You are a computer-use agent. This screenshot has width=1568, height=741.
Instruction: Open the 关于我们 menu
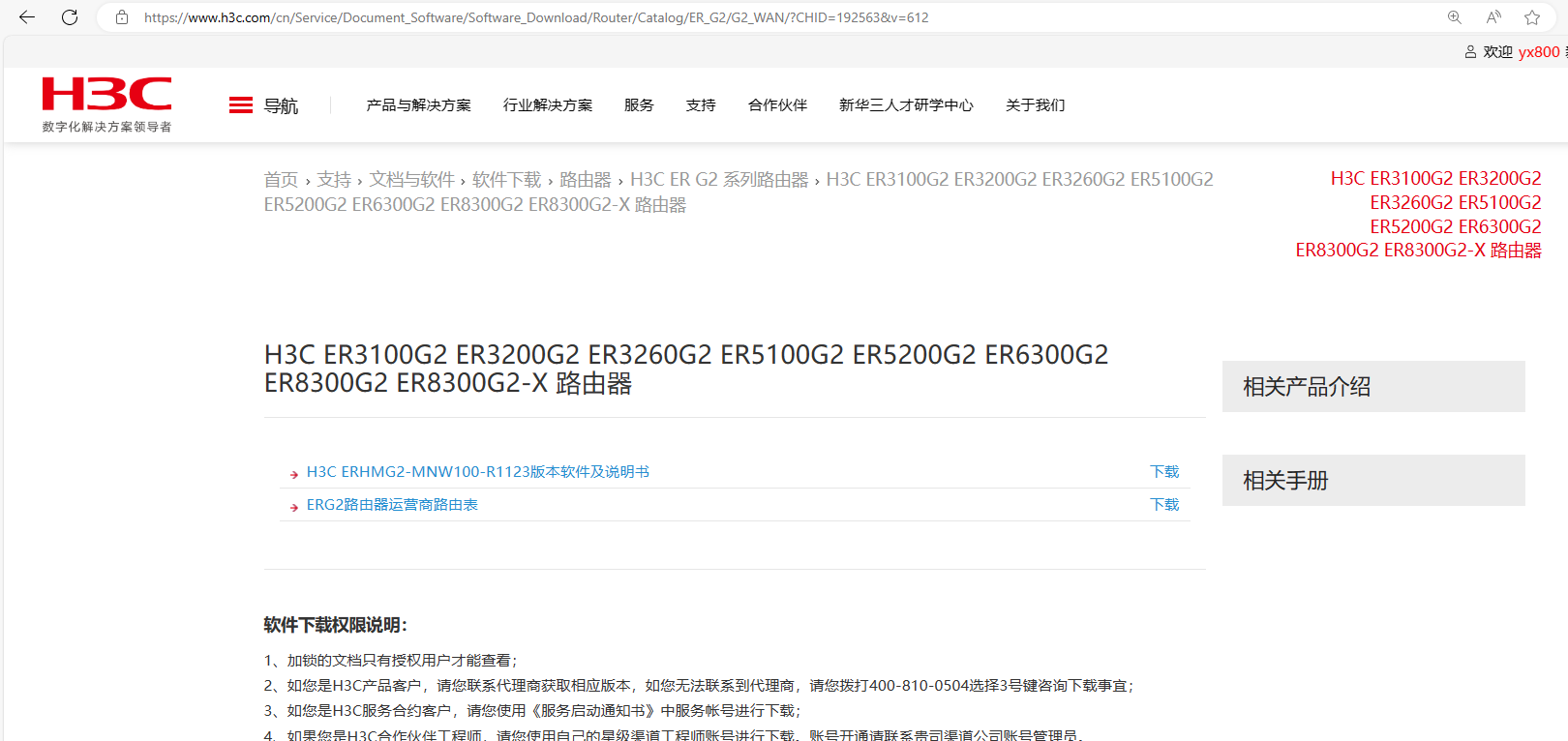[1035, 105]
